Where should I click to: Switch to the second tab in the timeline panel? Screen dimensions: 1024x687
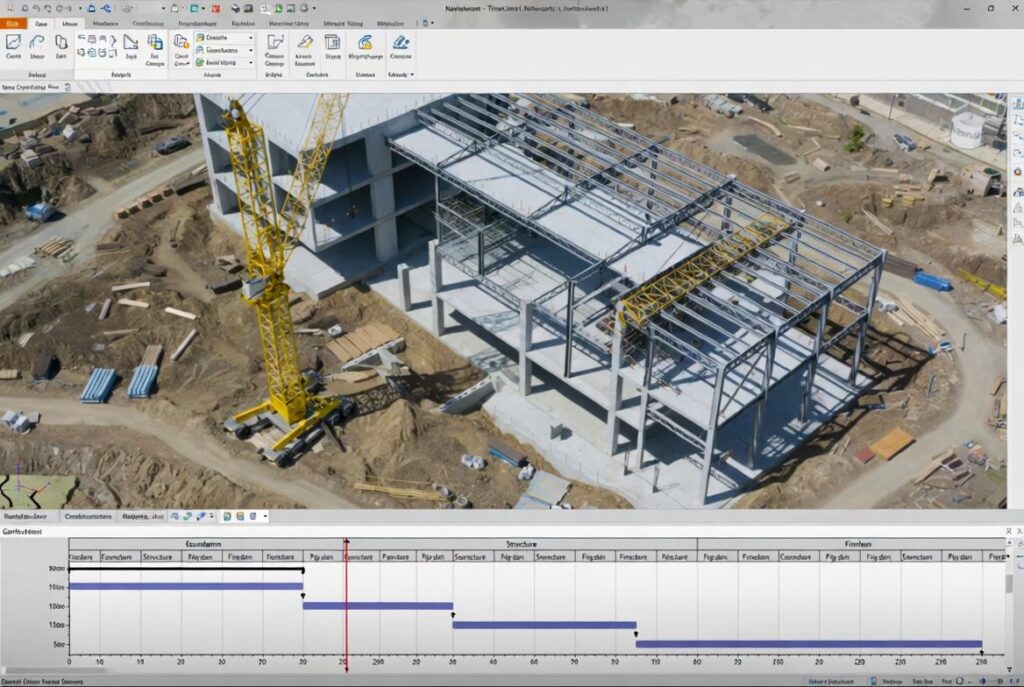[x=88, y=516]
